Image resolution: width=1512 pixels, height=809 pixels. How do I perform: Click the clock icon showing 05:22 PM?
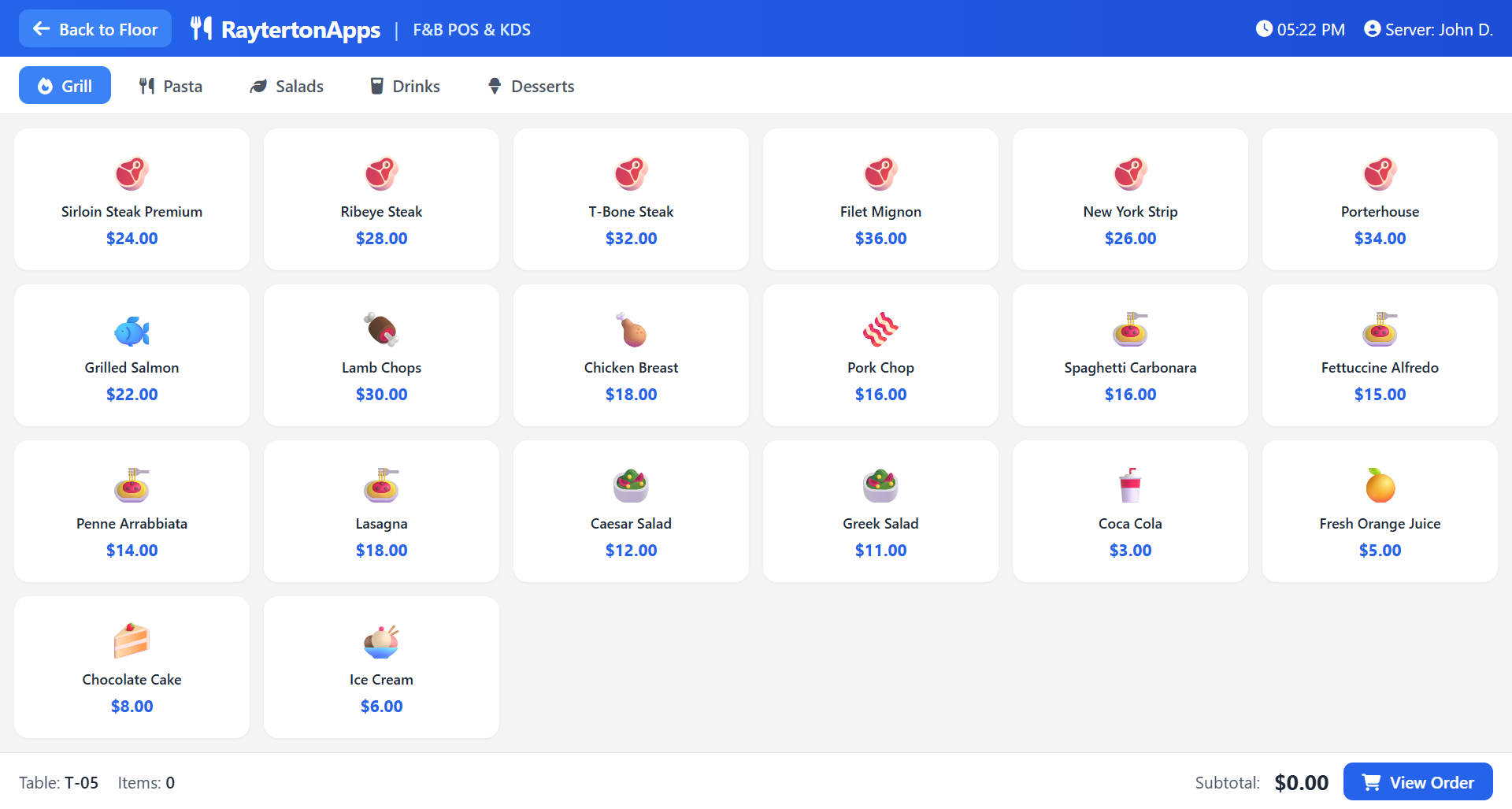coord(1264,28)
